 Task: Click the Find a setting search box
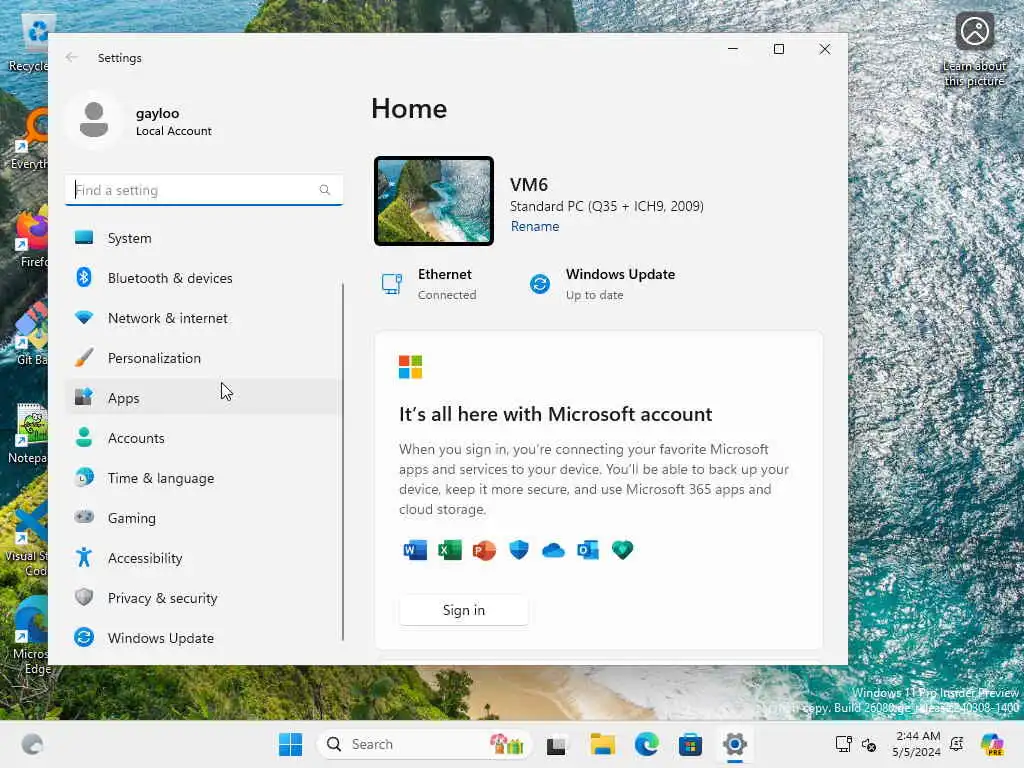[204, 190]
